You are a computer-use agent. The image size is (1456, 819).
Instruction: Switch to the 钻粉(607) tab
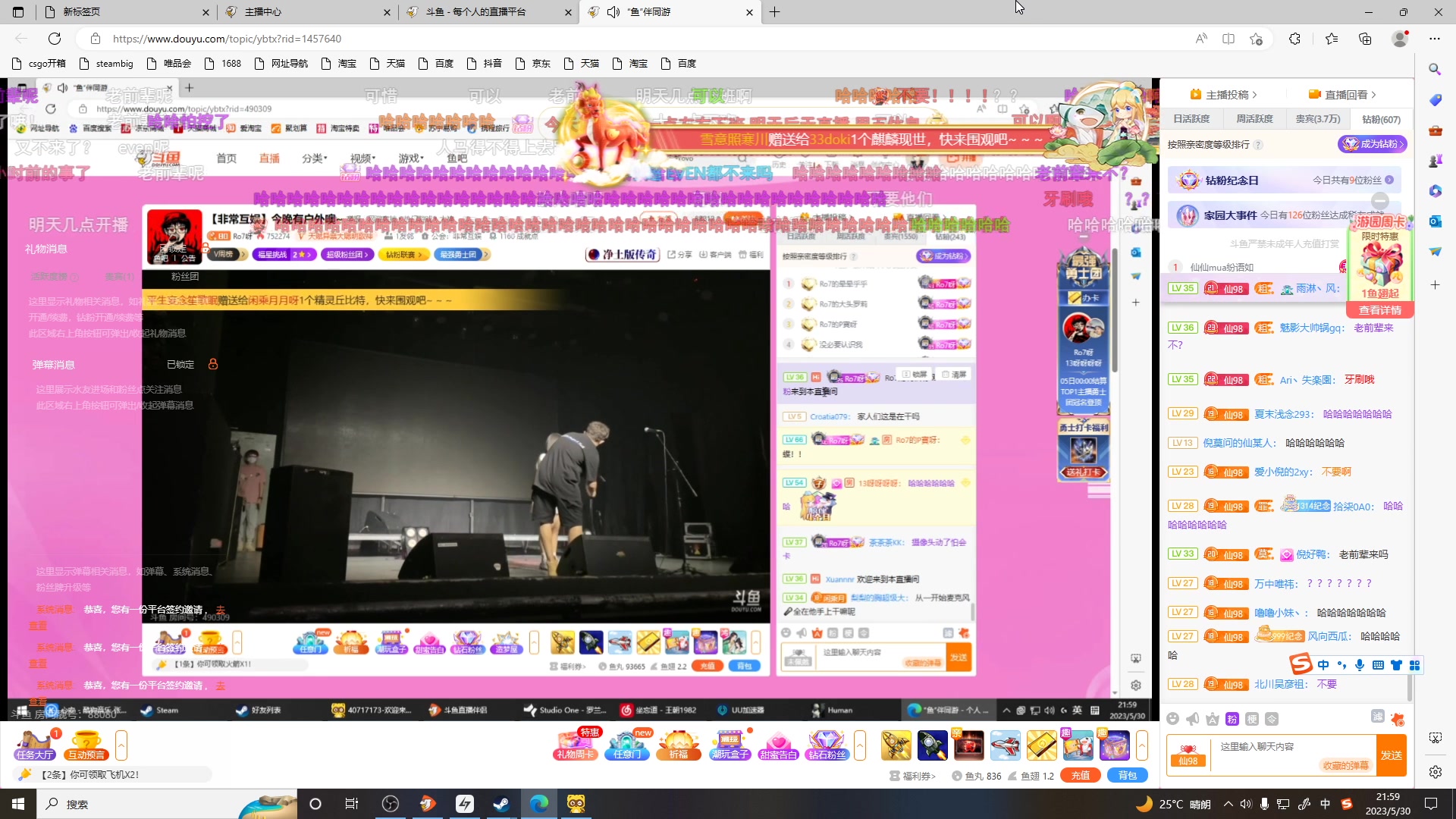tap(1381, 119)
